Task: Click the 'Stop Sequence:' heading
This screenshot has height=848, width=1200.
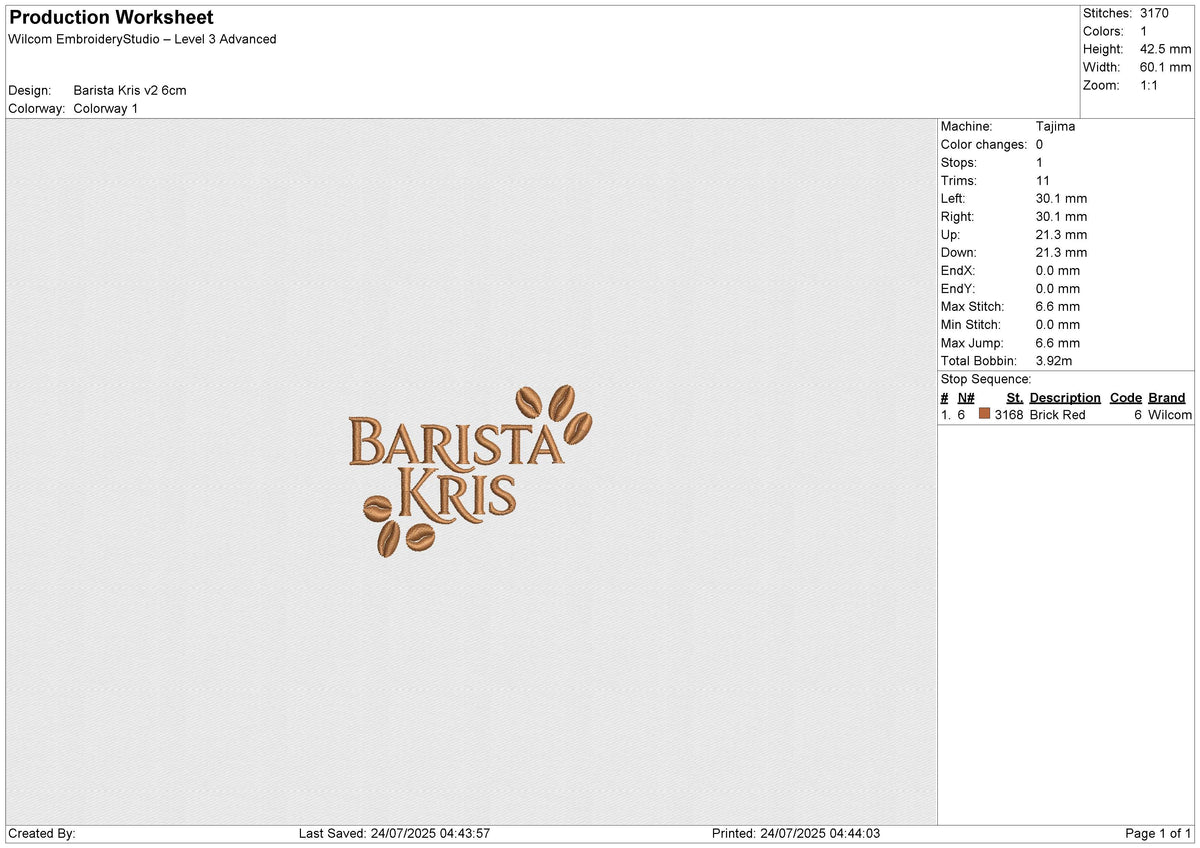Action: 986,379
